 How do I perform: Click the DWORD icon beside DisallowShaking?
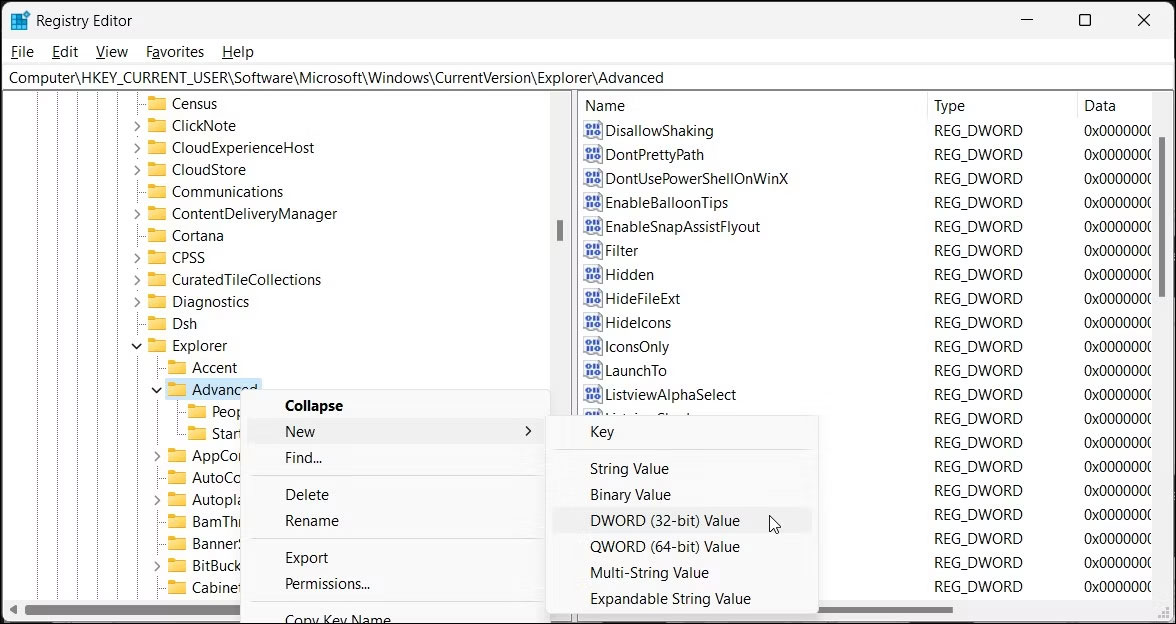[593, 130]
